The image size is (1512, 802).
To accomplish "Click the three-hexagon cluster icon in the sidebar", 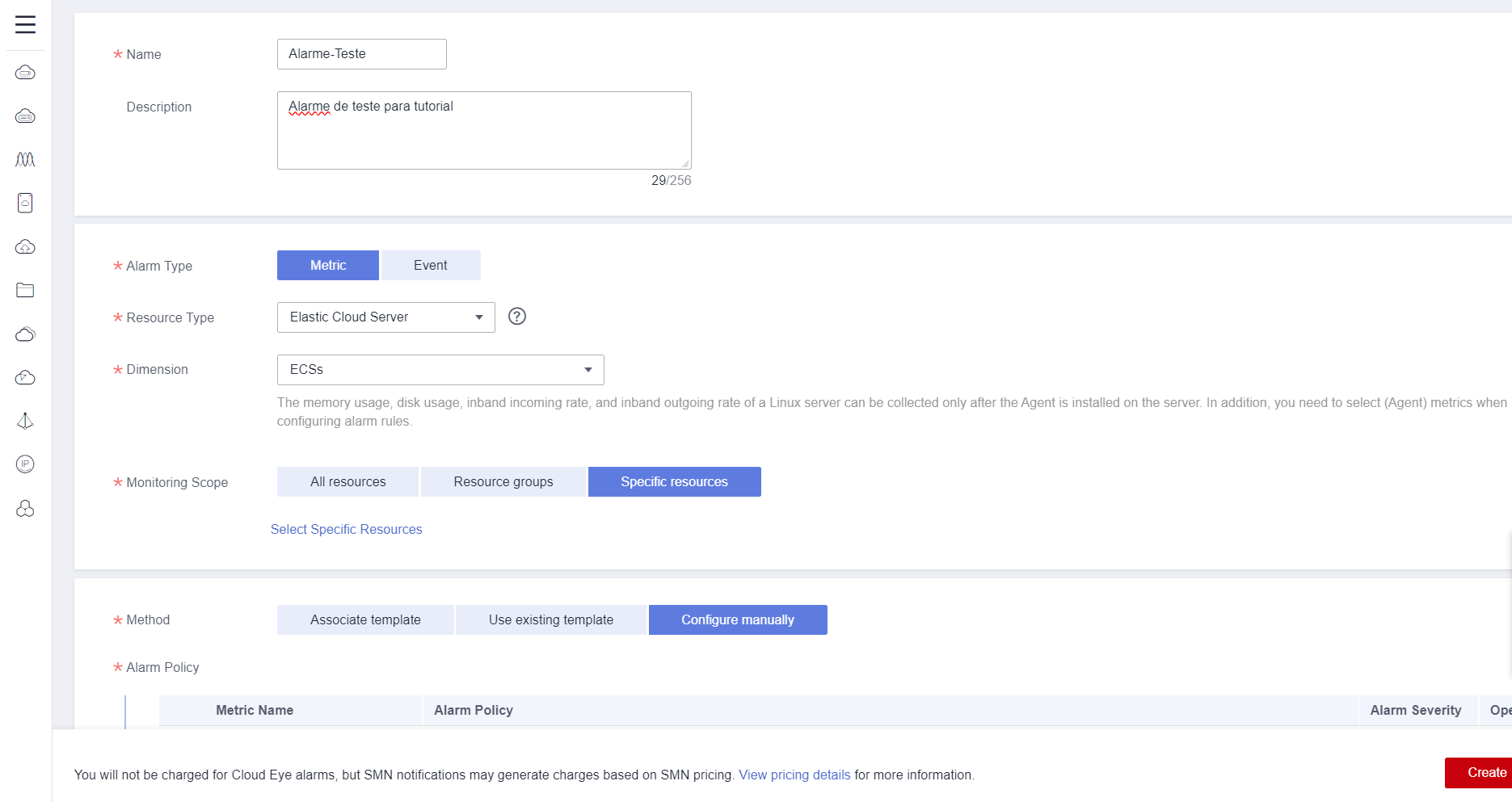I will (25, 508).
